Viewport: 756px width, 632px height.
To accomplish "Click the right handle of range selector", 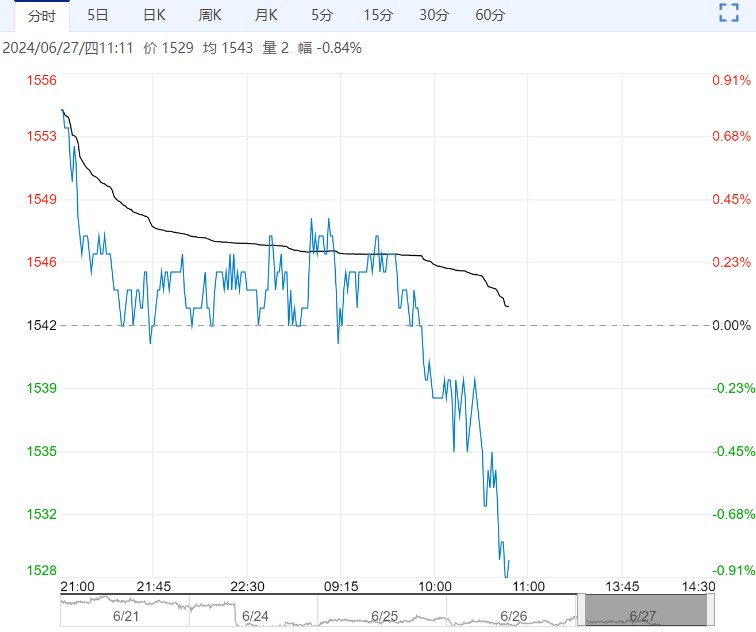I will click(711, 609).
